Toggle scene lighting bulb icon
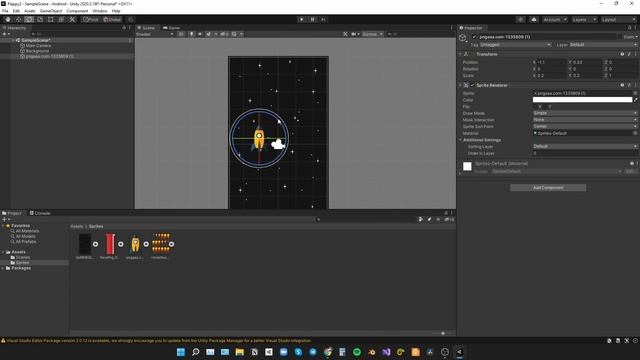The image size is (640, 360). 191,34
